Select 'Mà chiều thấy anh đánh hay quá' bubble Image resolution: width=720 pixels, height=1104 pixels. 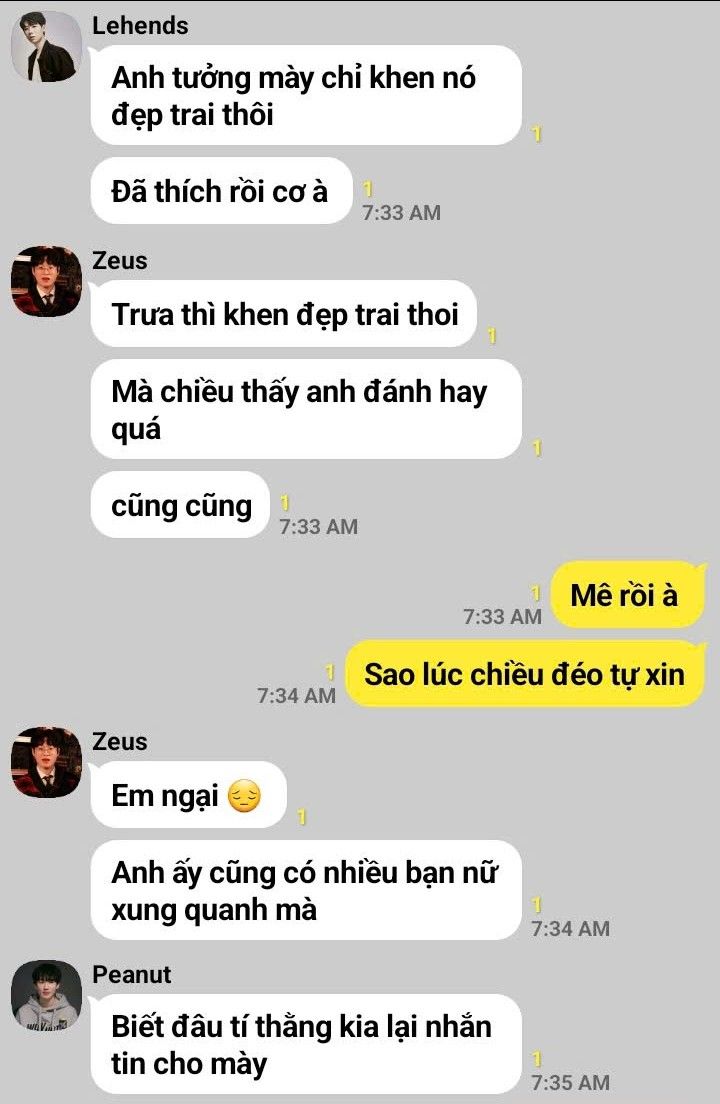306,409
